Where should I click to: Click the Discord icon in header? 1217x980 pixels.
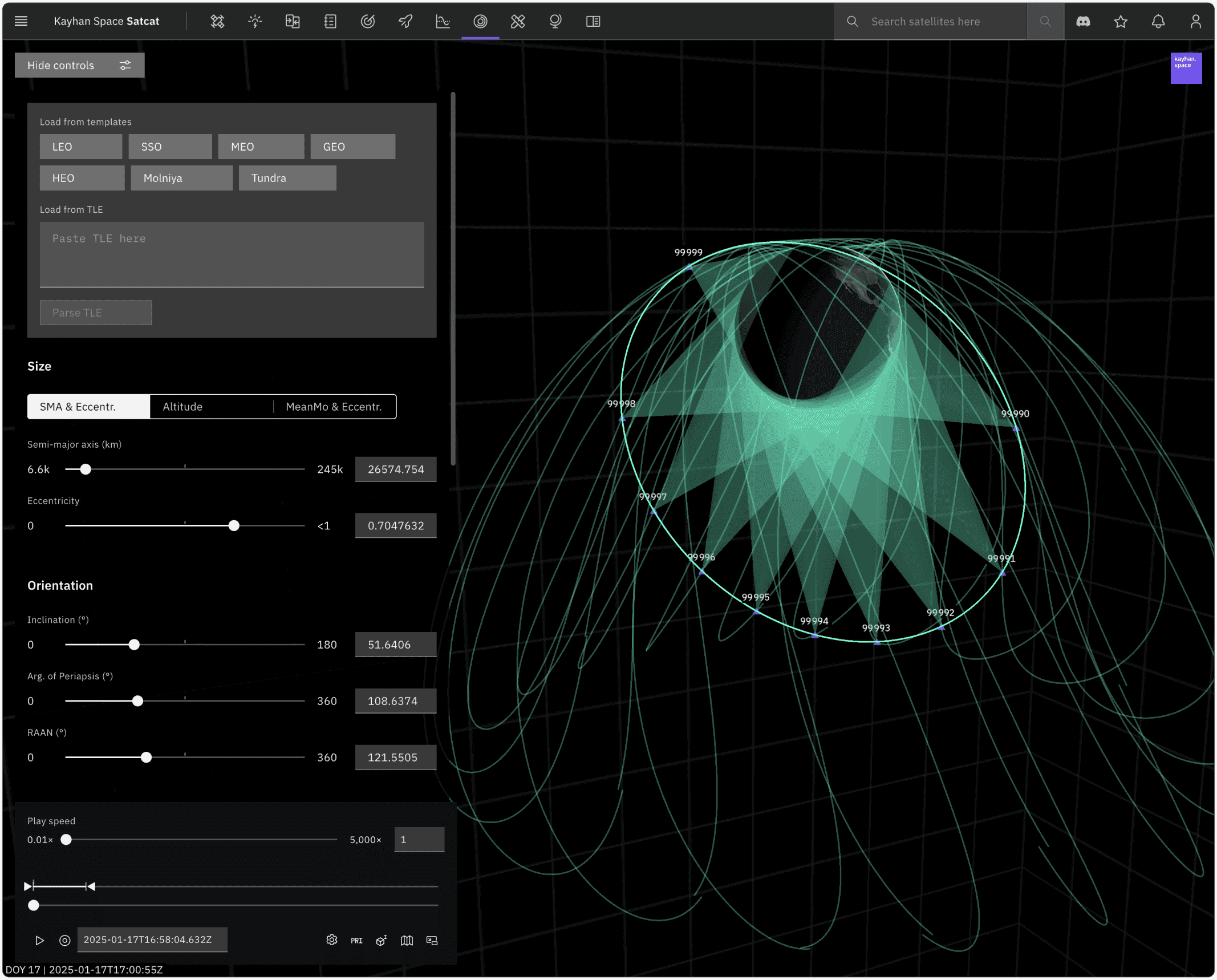click(1083, 22)
